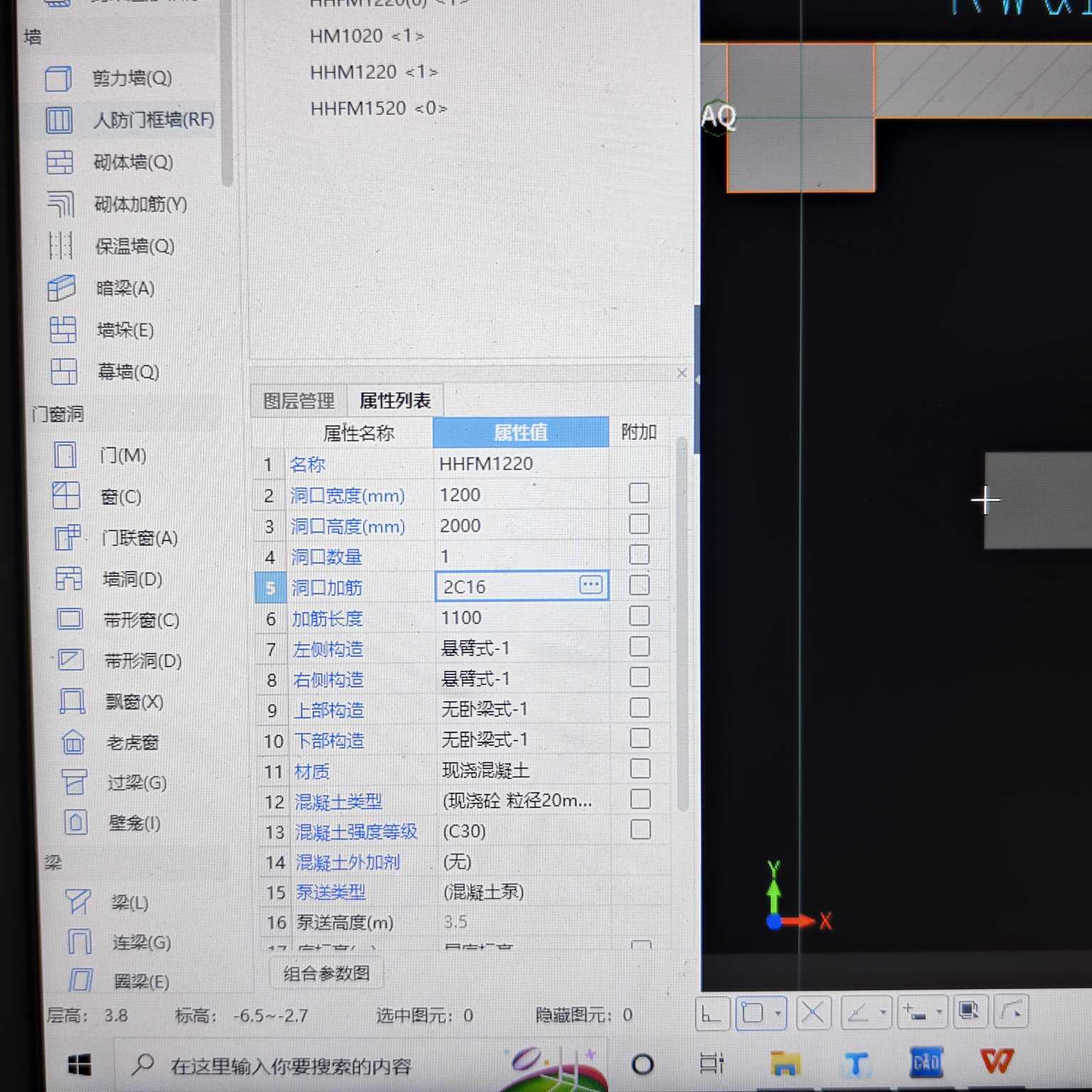Open the 混凝土强度等级 property link
This screenshot has height=1092, width=1092.
pyautogui.click(x=356, y=832)
